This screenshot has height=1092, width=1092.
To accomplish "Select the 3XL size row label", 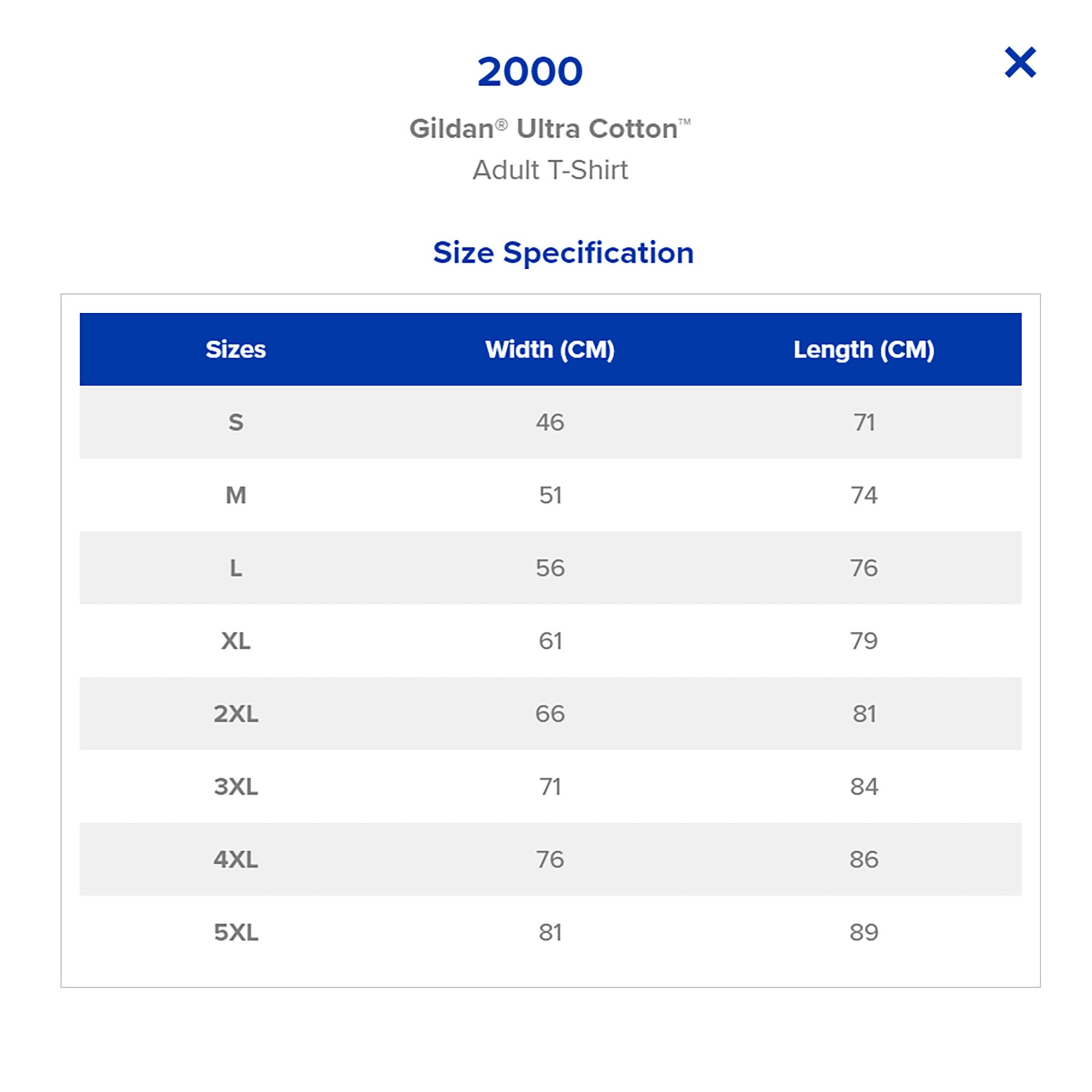I will point(236,787).
